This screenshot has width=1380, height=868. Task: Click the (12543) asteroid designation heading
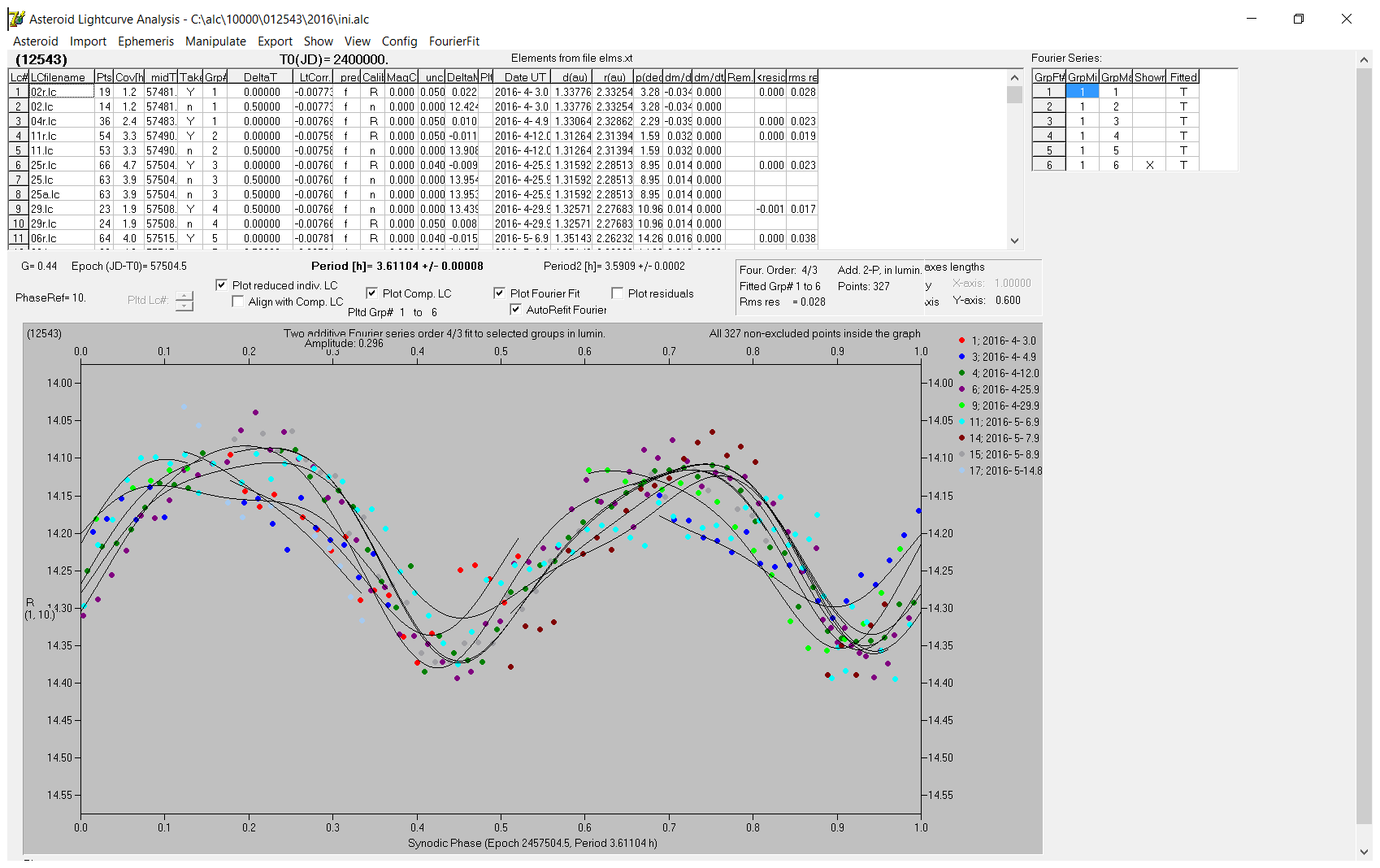[41, 59]
